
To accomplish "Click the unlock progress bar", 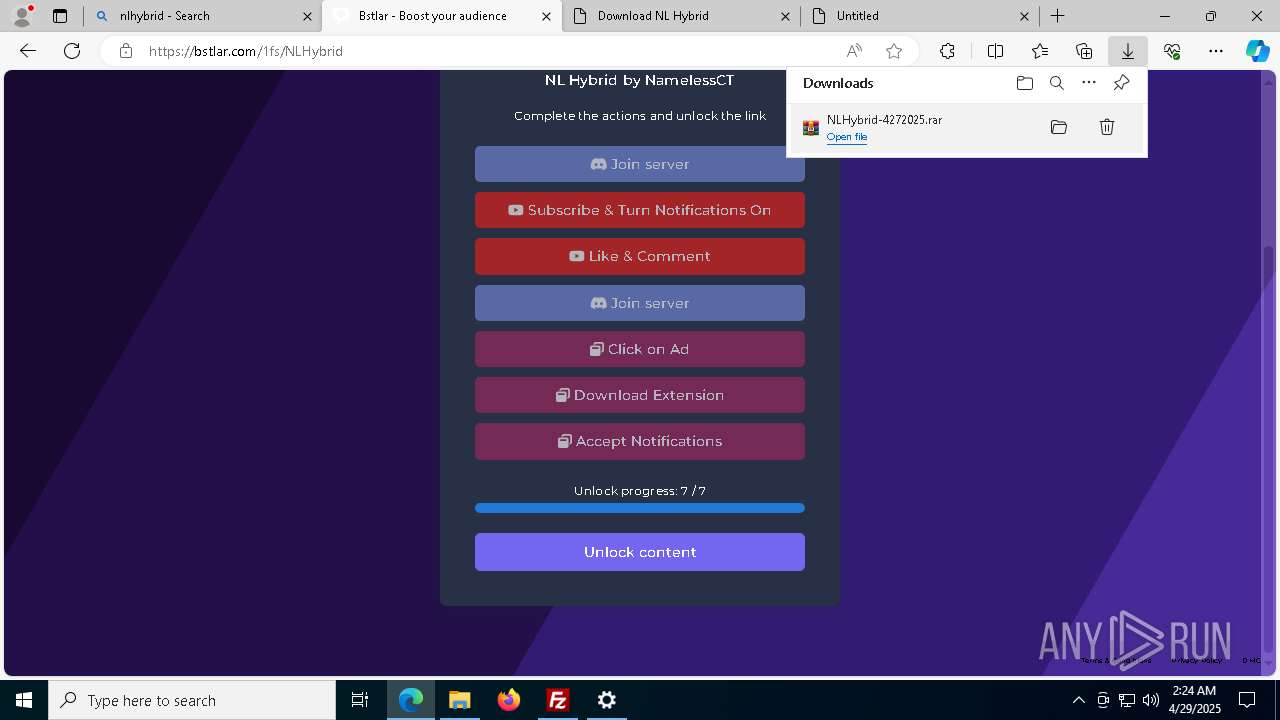I will pyautogui.click(x=640, y=508).
